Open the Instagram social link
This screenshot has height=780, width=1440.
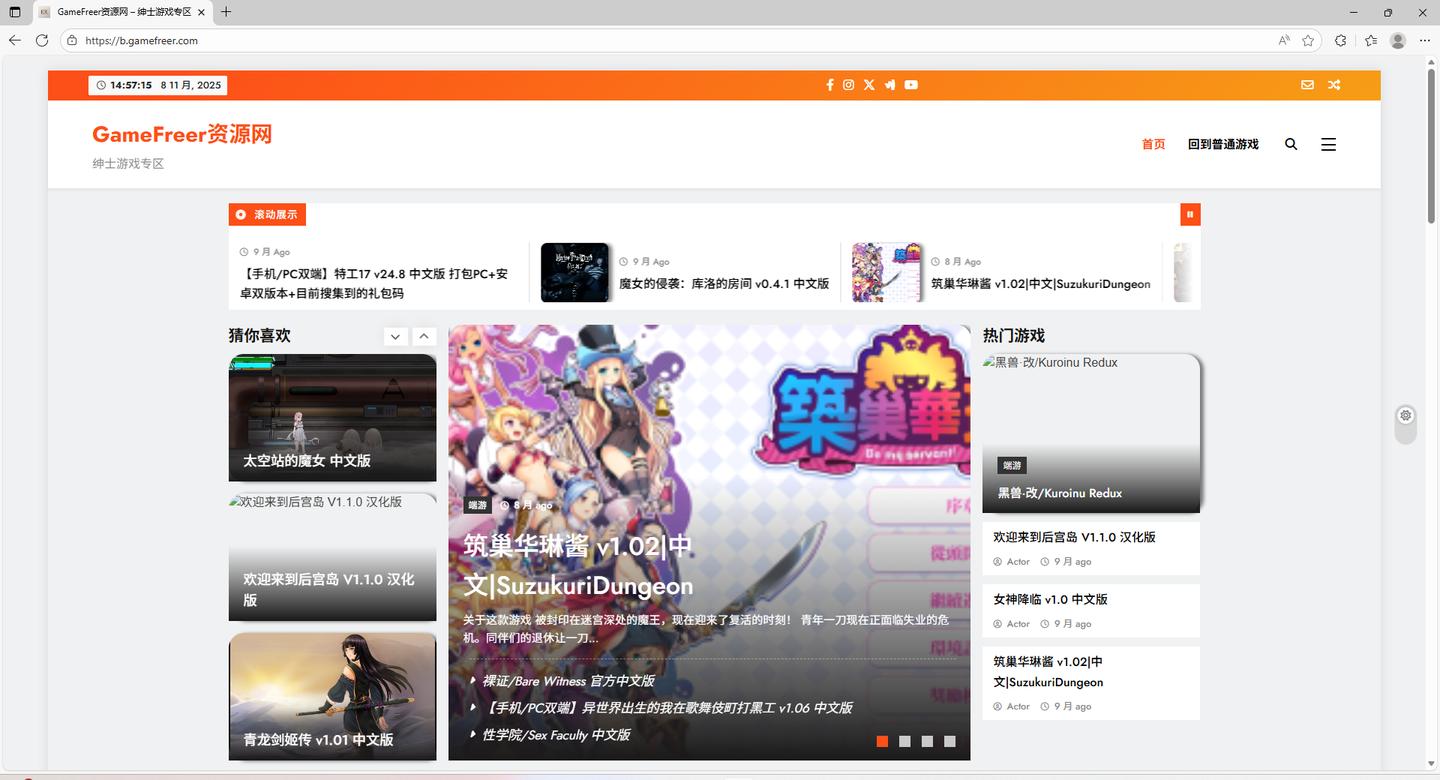[x=848, y=85]
